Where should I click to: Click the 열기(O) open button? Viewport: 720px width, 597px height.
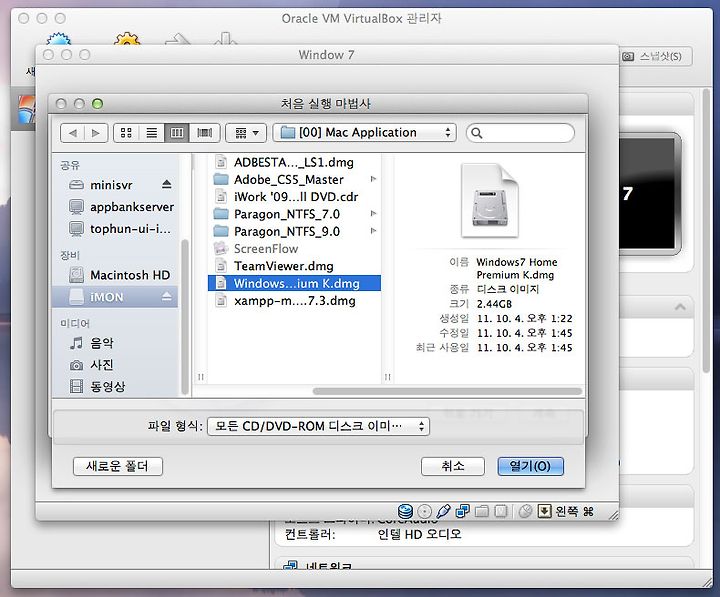[x=530, y=466]
